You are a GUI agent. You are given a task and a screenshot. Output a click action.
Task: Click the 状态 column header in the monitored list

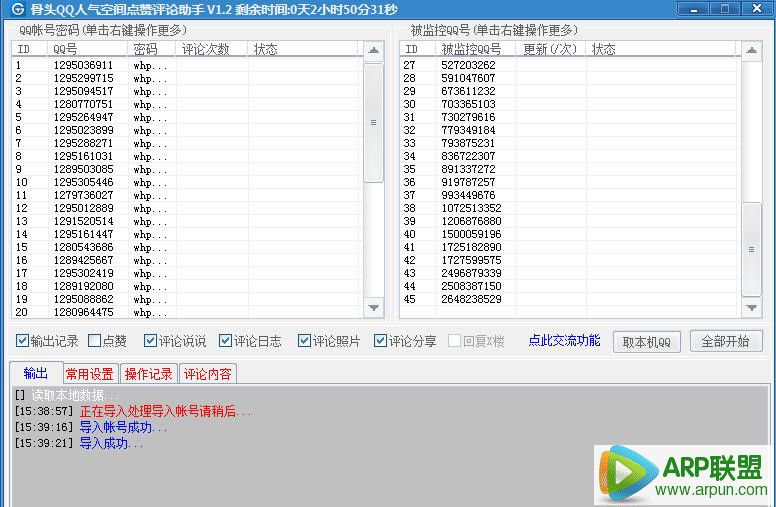coord(663,49)
